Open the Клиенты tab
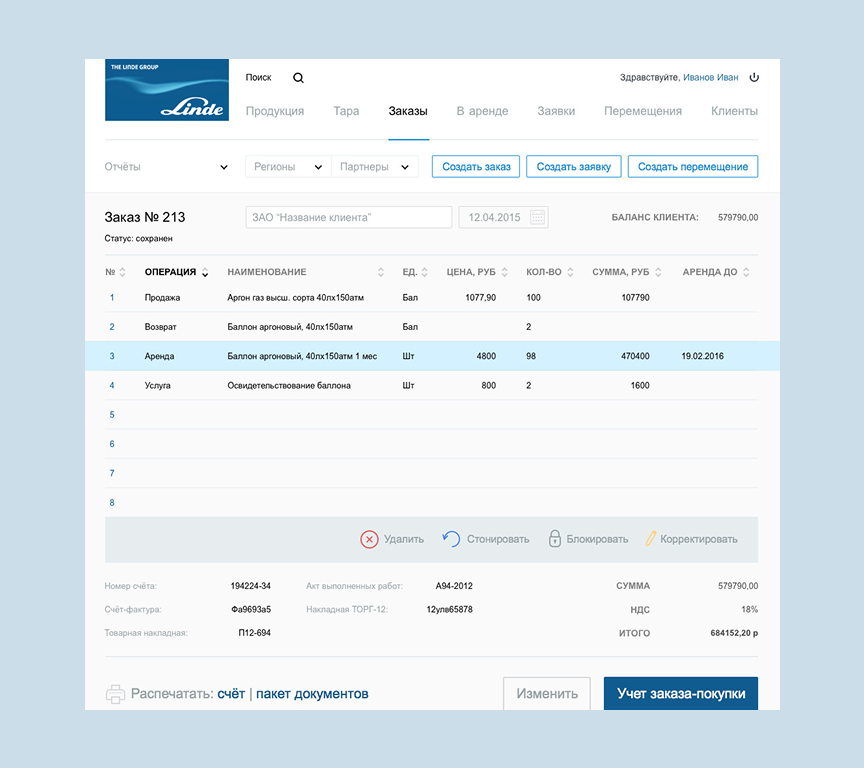The width and height of the screenshot is (864, 768). point(734,111)
